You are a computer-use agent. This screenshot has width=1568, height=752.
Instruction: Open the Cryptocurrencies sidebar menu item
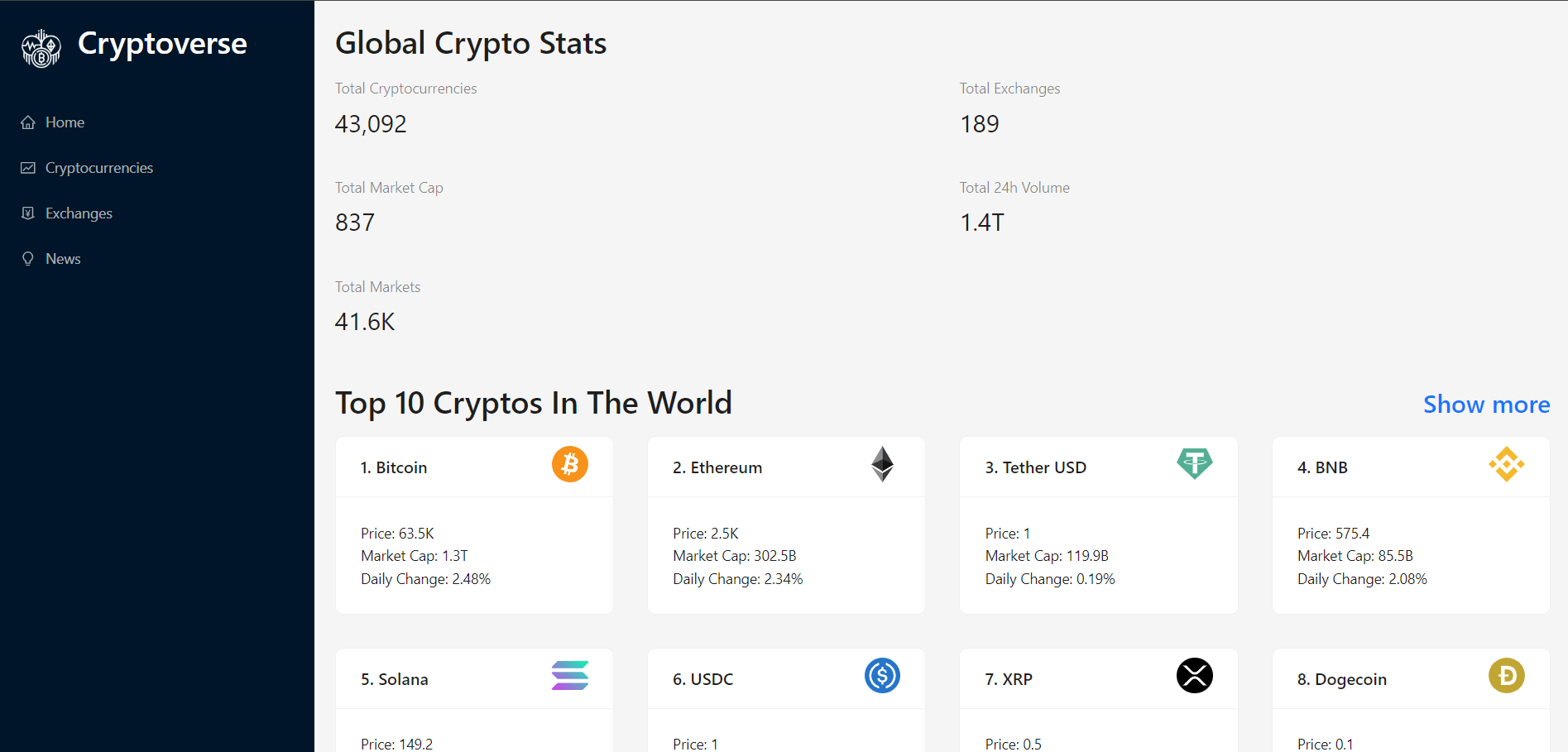(98, 168)
